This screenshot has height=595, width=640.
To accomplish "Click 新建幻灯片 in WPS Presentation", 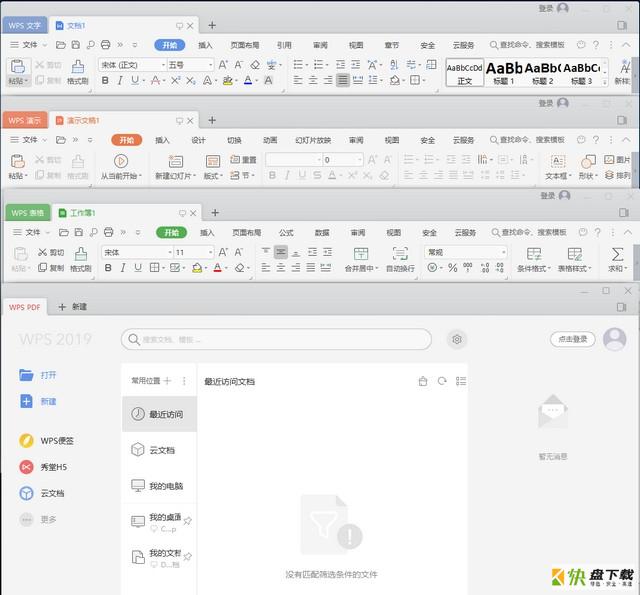I will pyautogui.click(x=176, y=167).
